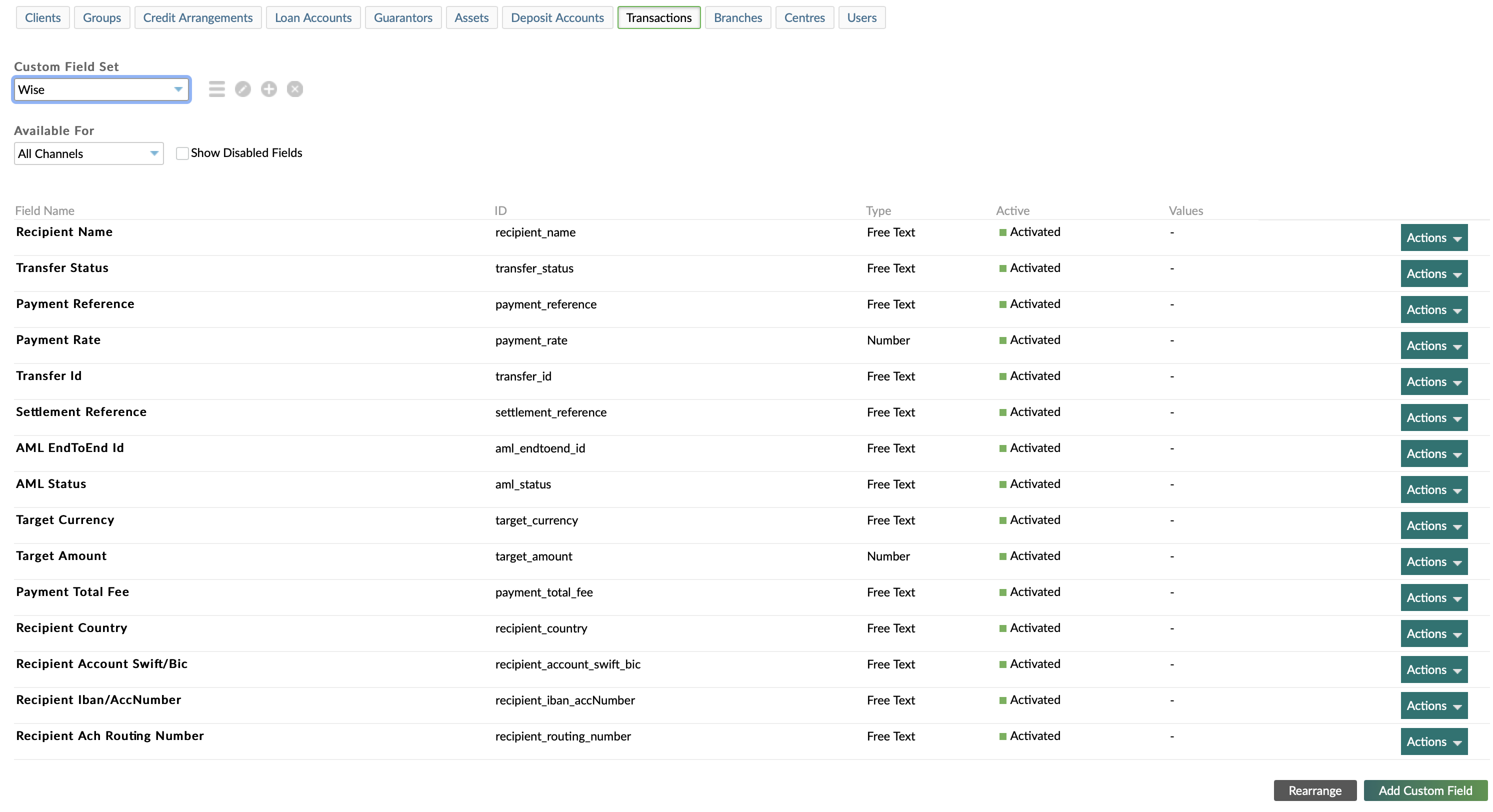Open Actions menu for Payment Reference
Image resolution: width=1493 pixels, height=812 pixels.
tap(1434, 309)
